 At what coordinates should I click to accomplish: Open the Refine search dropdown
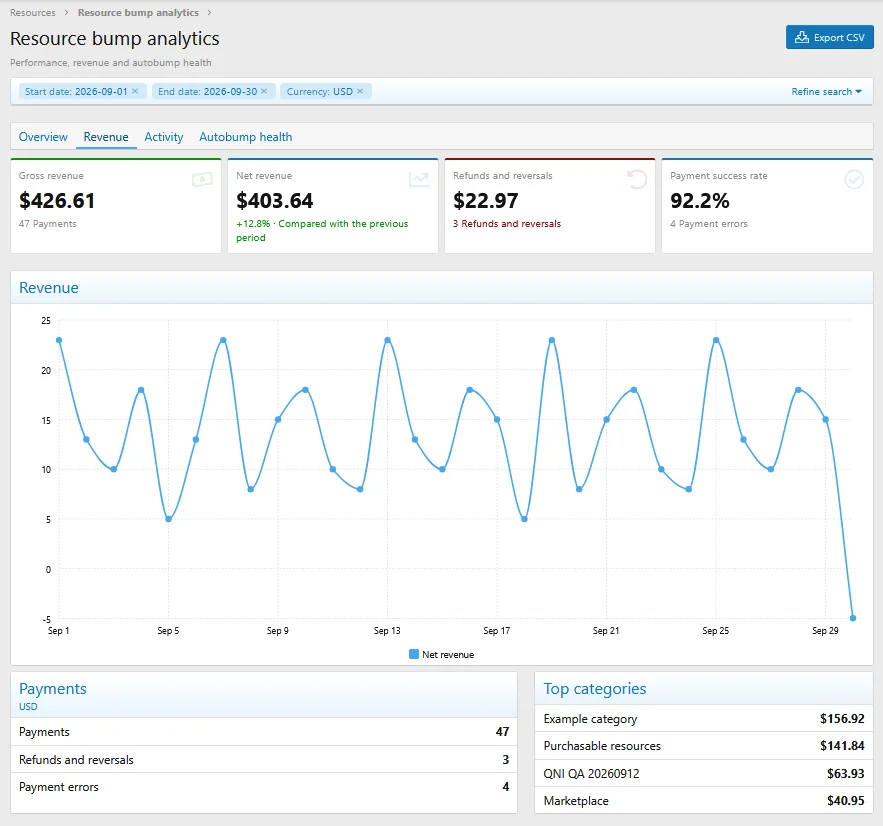tap(826, 91)
